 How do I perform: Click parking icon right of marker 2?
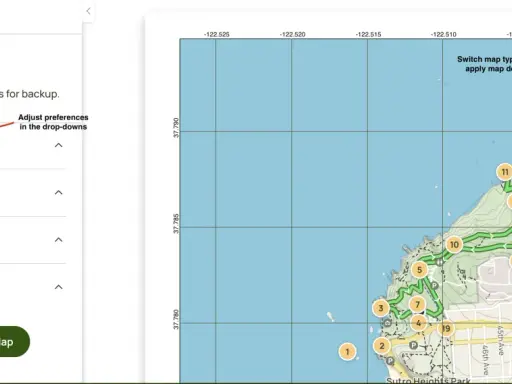point(413,345)
